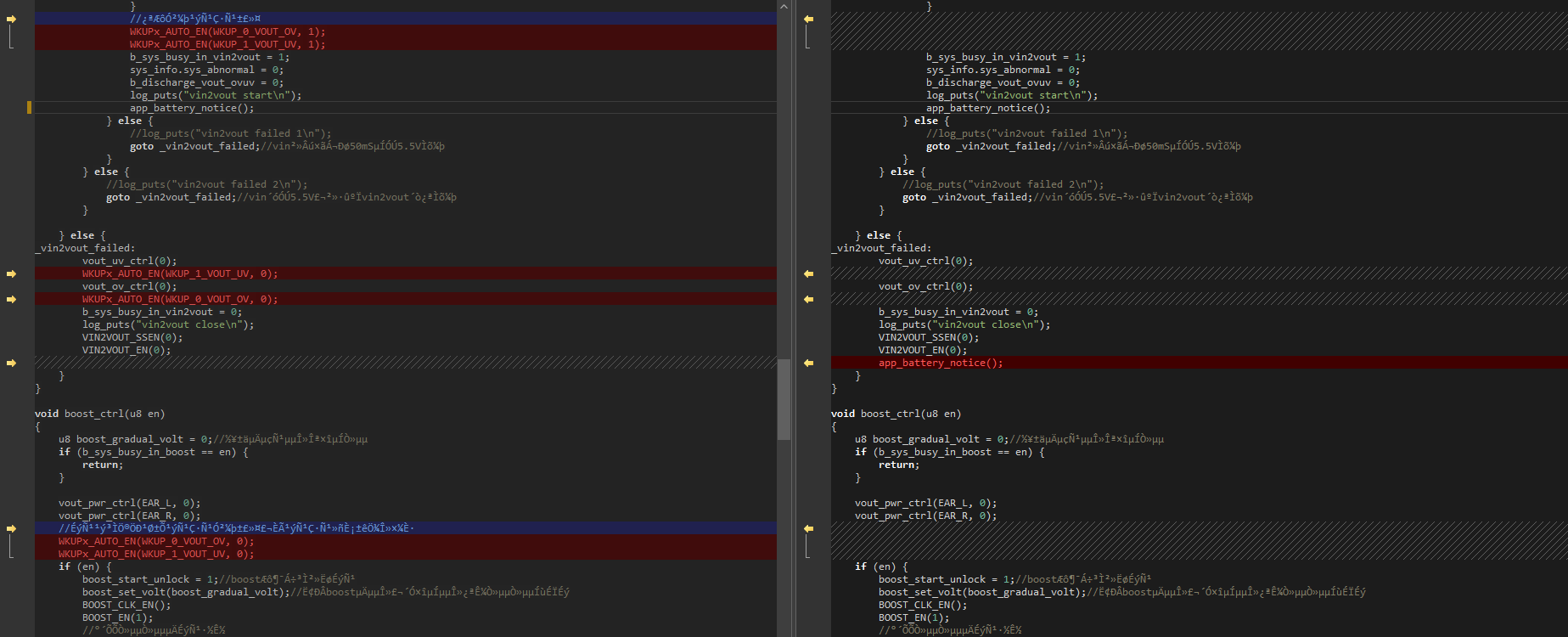Click right-pane copy arrow at top hatched block

(x=808, y=19)
